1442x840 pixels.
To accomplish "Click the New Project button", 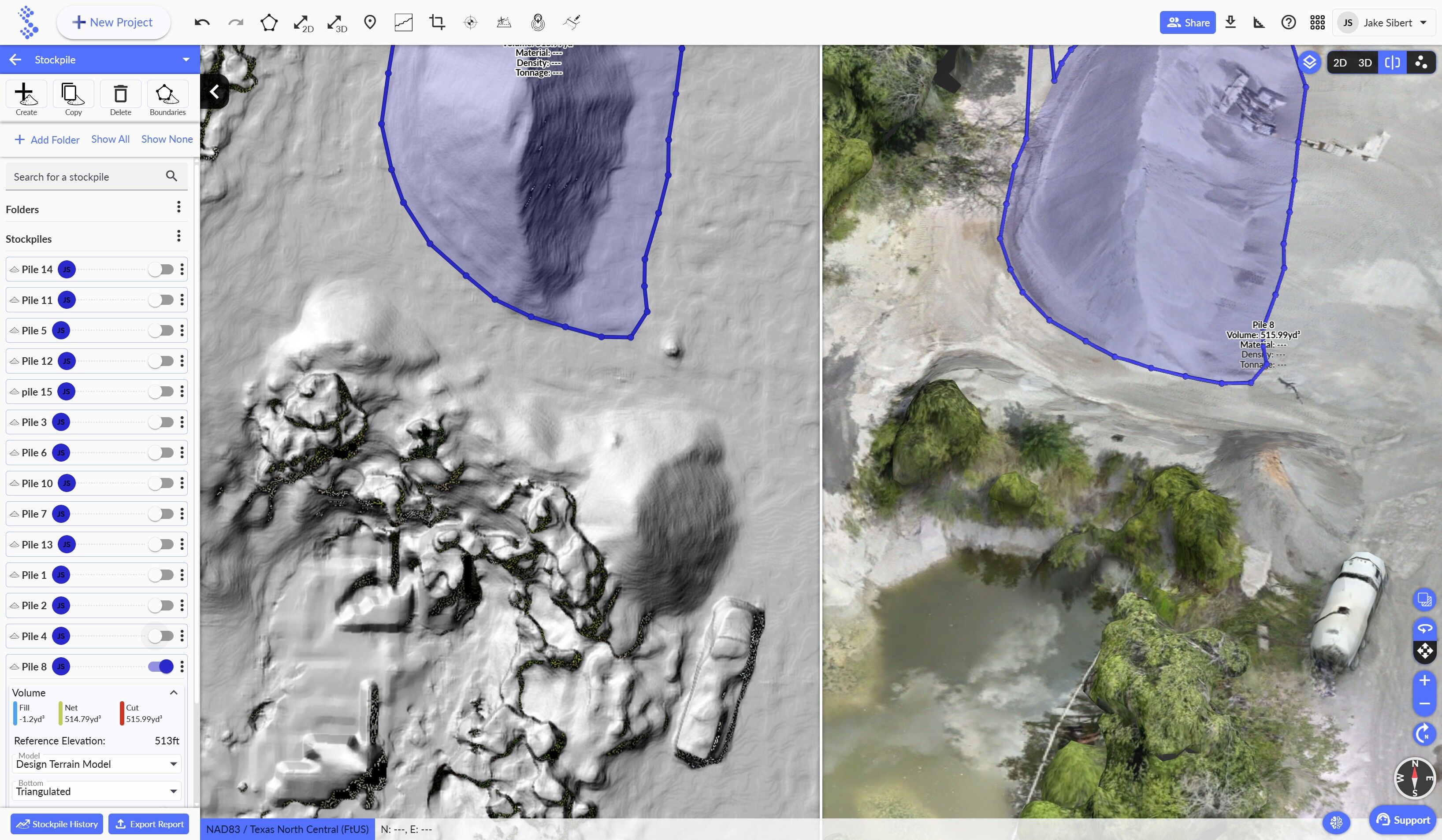I will coord(113,22).
